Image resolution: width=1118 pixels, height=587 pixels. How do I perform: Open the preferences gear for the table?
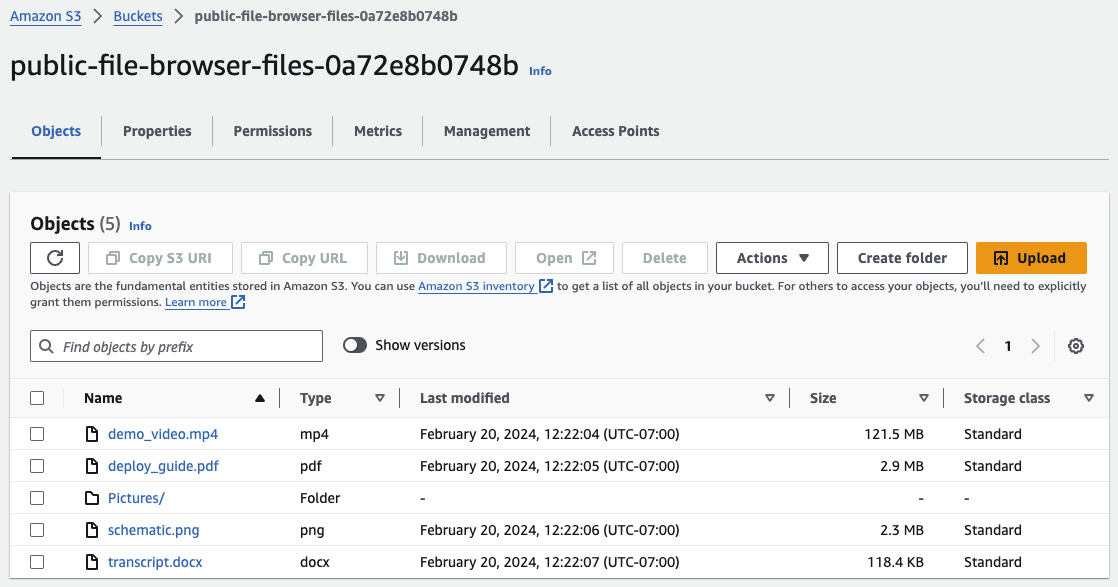pos(1076,345)
